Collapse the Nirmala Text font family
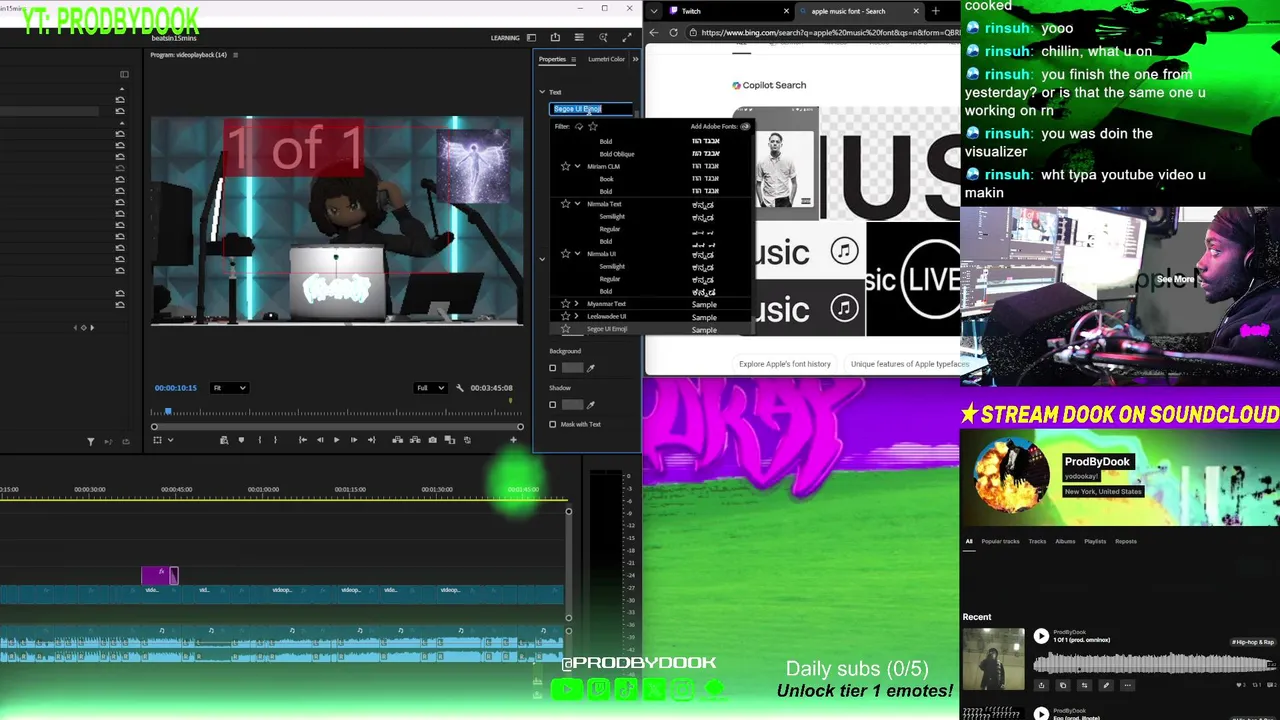Viewport: 1280px width, 720px height. [577, 204]
